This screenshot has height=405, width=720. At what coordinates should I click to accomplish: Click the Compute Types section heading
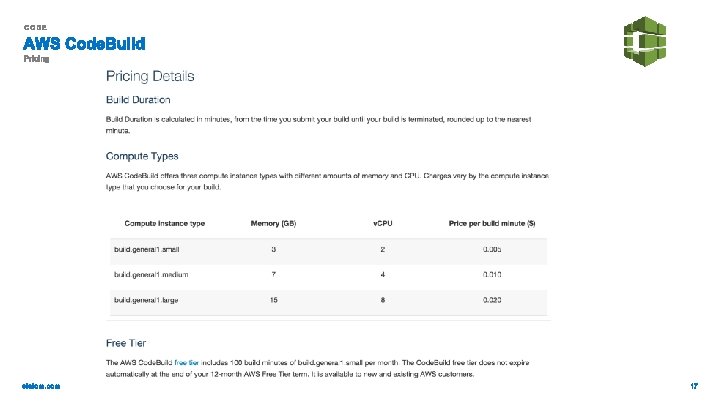[x=142, y=156]
